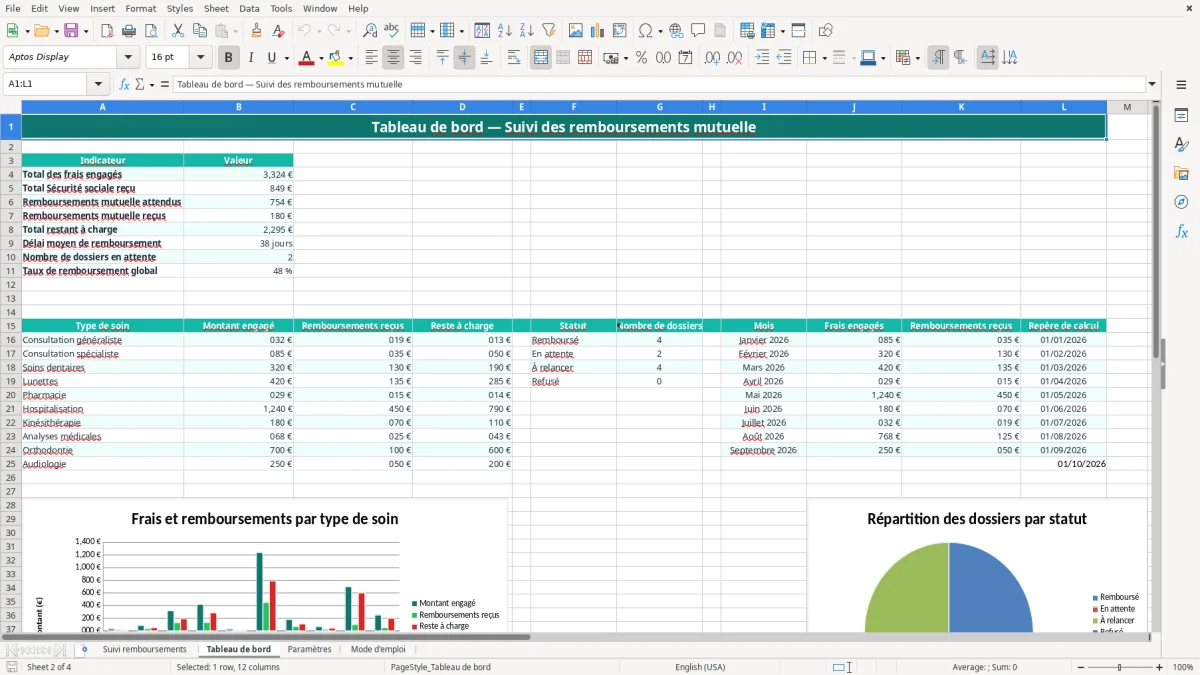Open the Styles menu
This screenshot has width=1200, height=675.
click(x=180, y=8)
